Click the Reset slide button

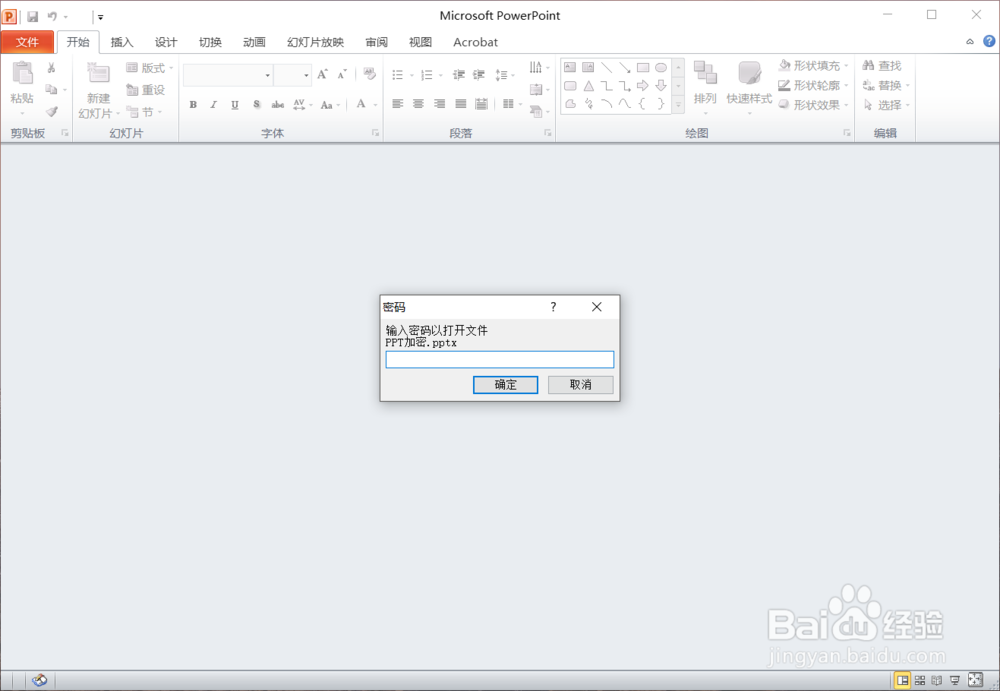pyautogui.click(x=146, y=90)
